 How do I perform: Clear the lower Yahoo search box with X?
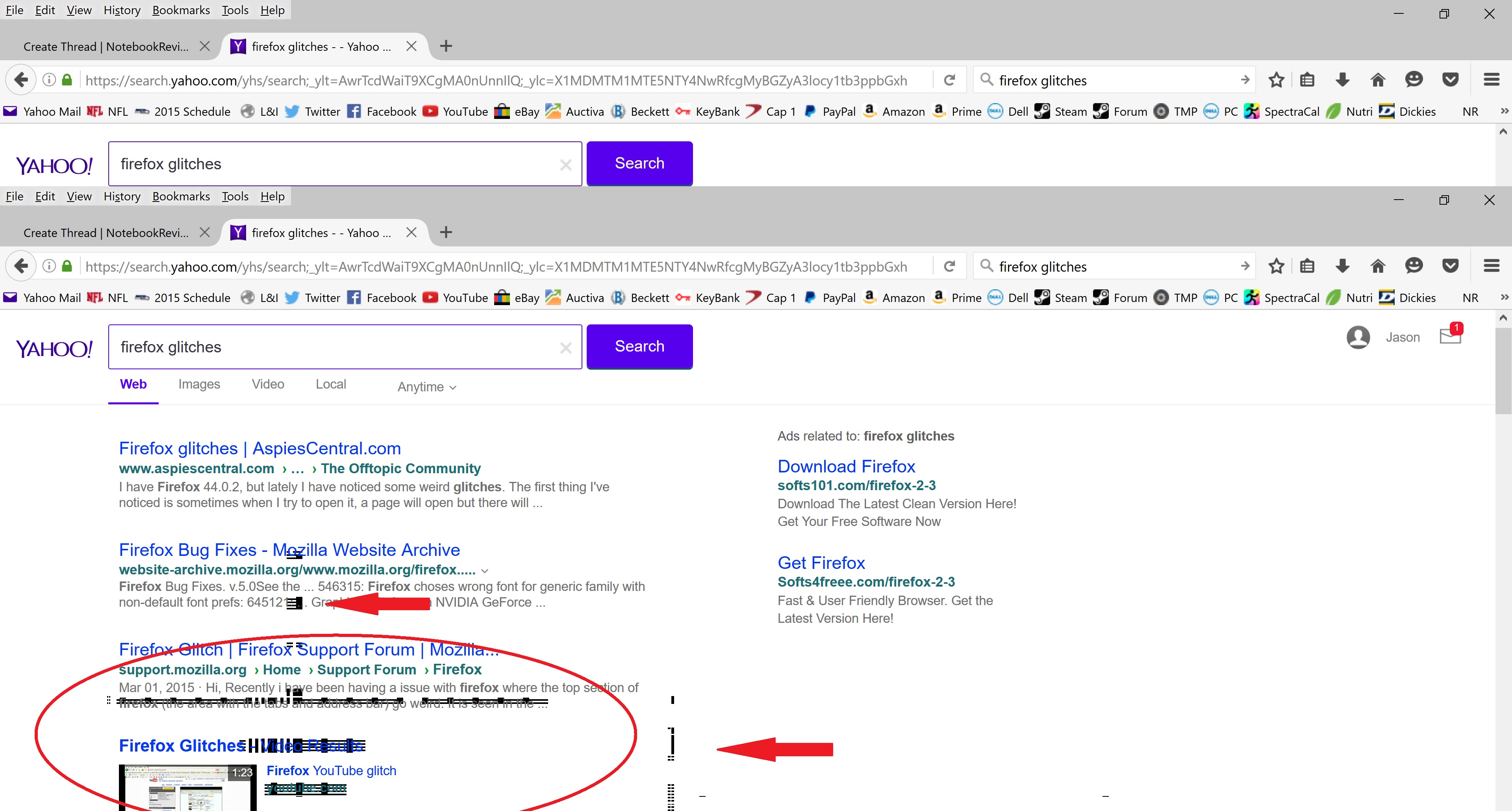(565, 348)
